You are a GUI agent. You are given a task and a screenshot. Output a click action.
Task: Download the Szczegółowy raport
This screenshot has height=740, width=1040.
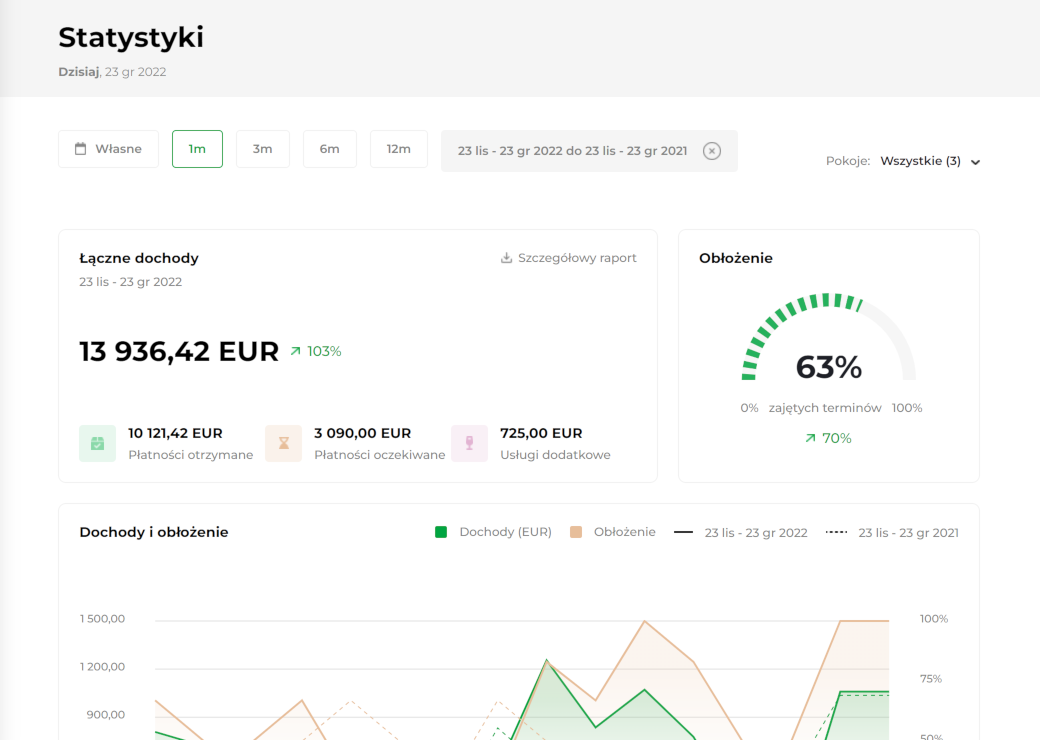[568, 258]
